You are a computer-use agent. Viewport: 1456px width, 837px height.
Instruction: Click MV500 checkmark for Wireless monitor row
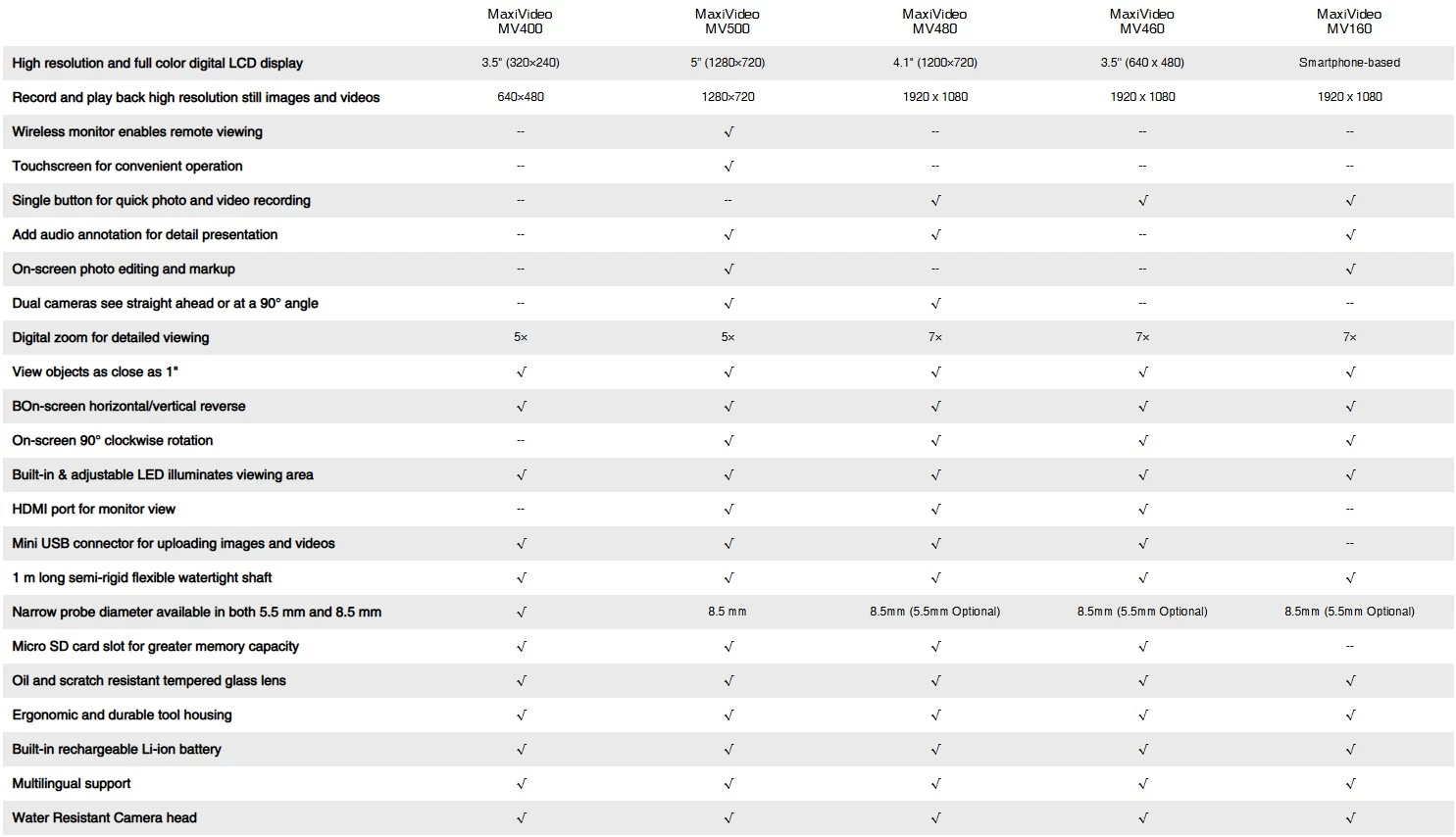coord(728,132)
